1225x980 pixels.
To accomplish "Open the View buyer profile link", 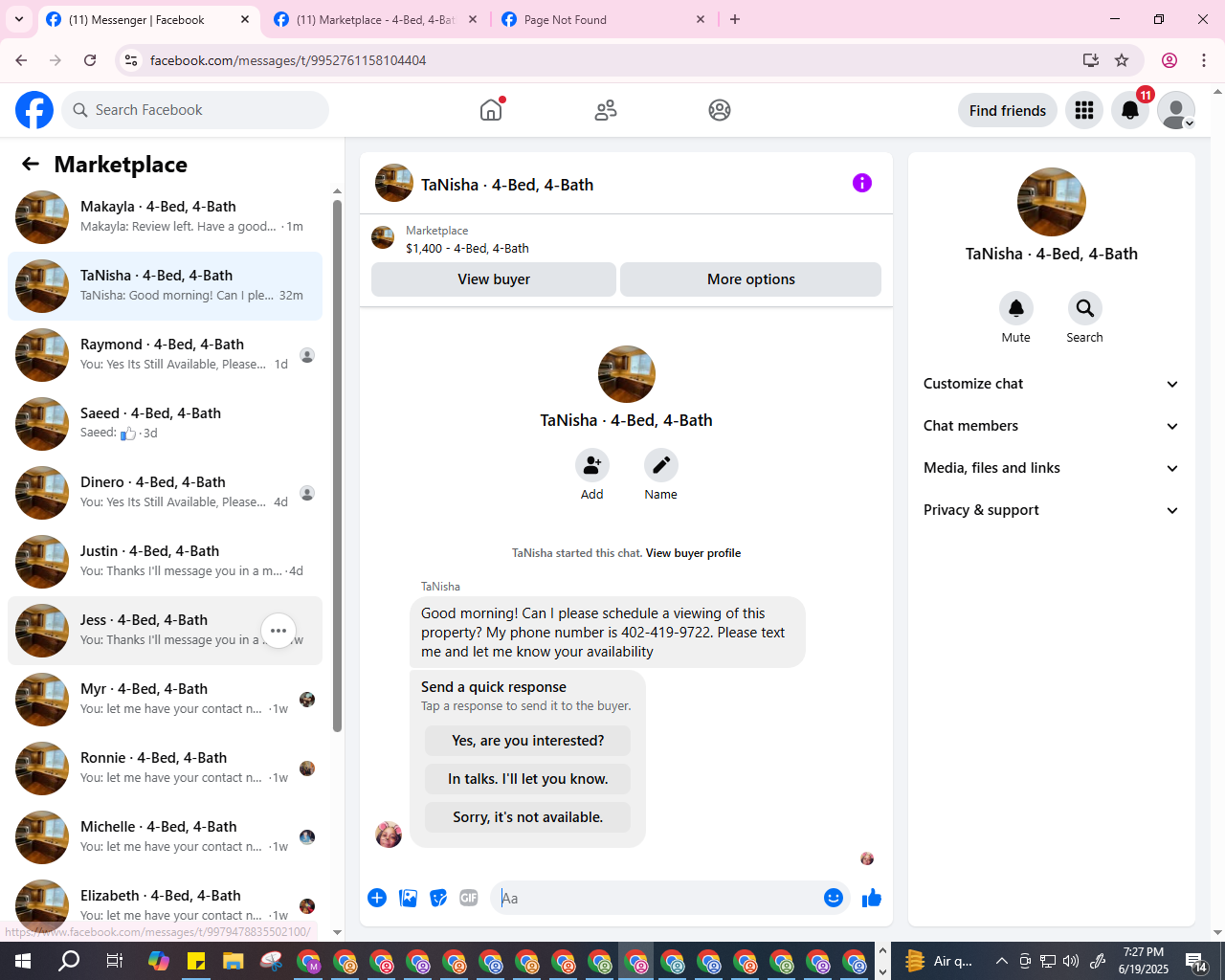I will coord(693,553).
